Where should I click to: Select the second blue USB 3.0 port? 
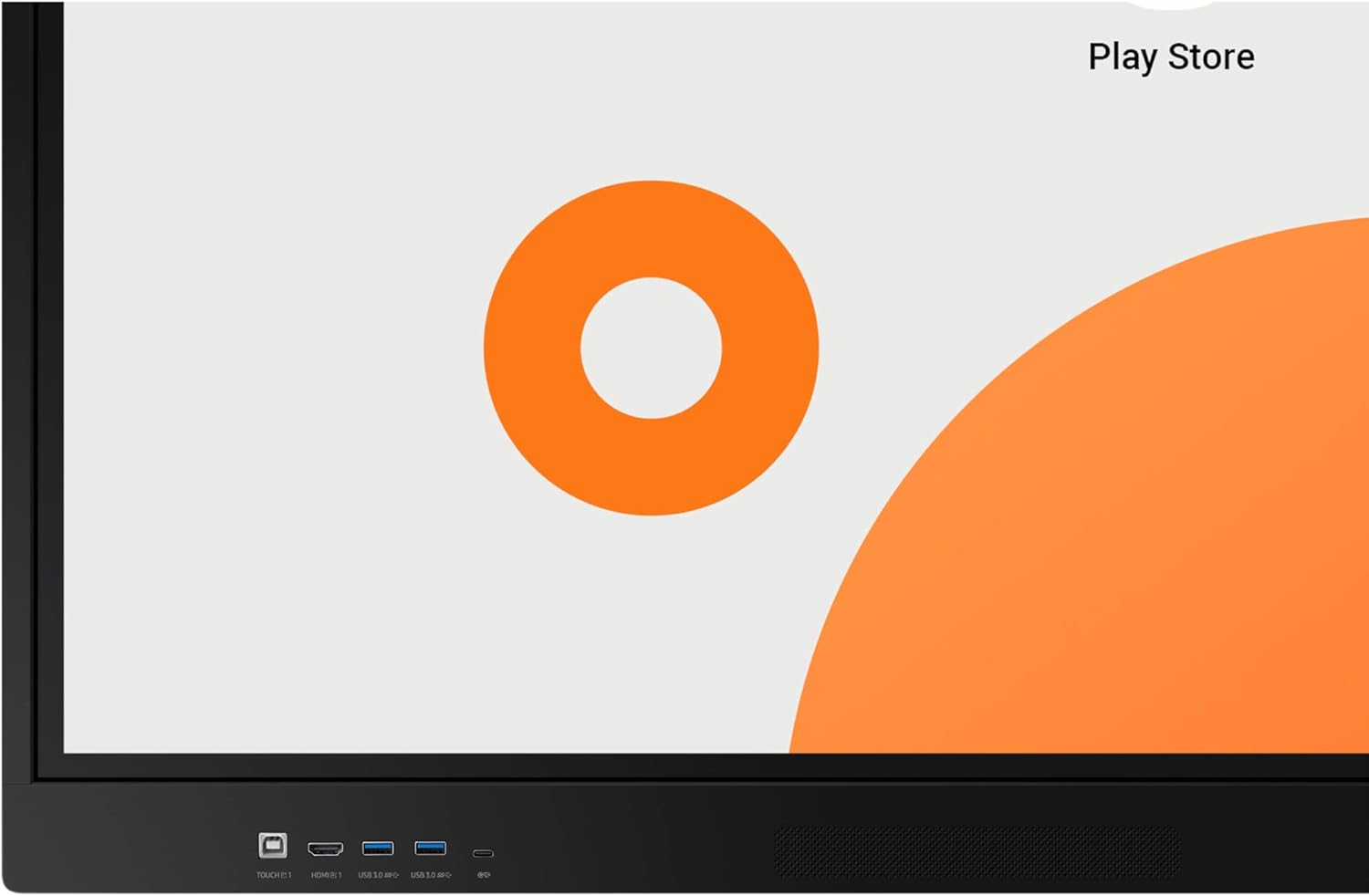431,848
